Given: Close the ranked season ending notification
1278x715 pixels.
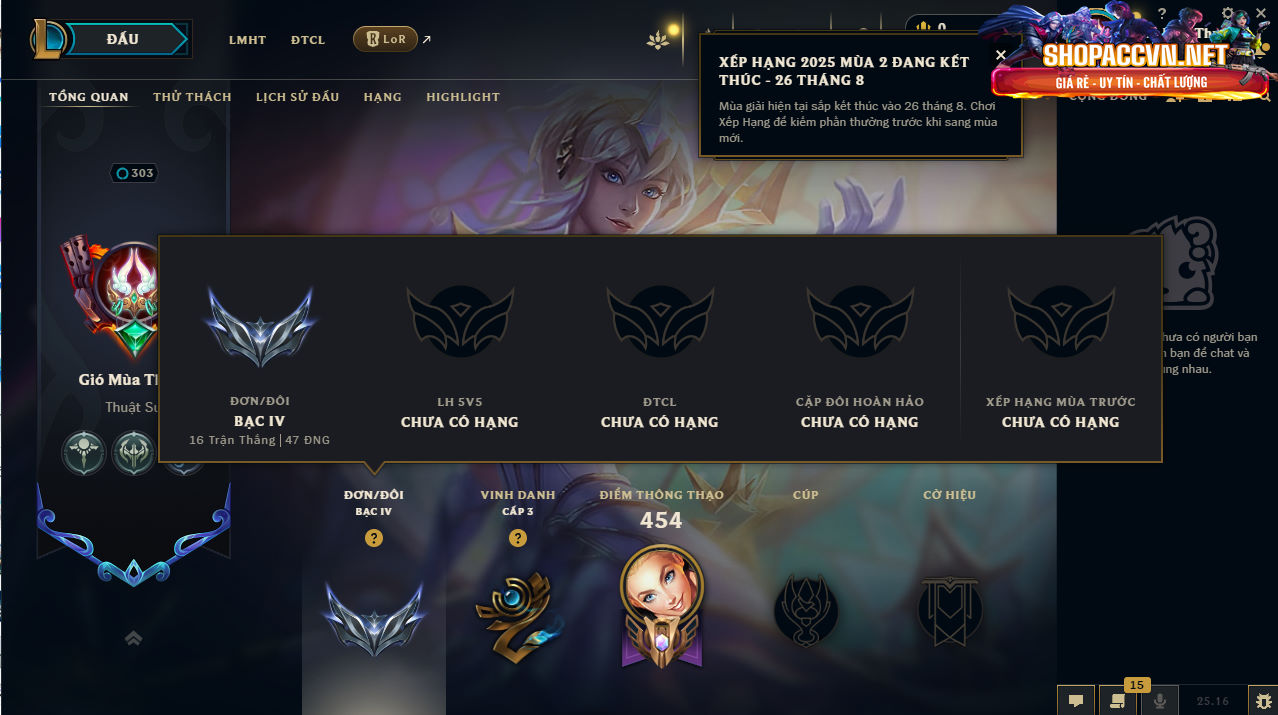Looking at the screenshot, I should click(1001, 55).
